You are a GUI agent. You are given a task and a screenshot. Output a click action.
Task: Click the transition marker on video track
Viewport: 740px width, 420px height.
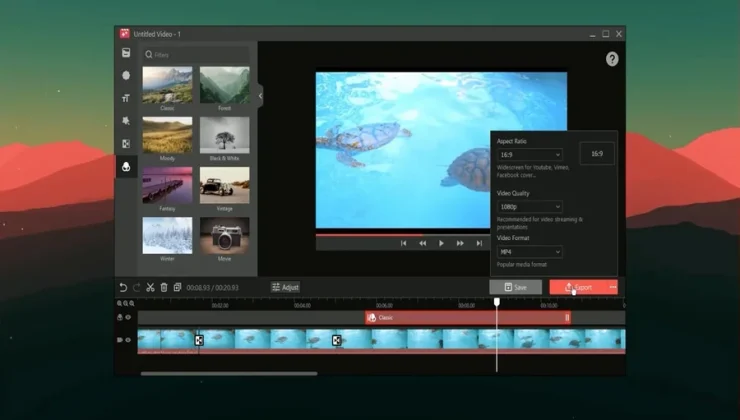click(199, 340)
